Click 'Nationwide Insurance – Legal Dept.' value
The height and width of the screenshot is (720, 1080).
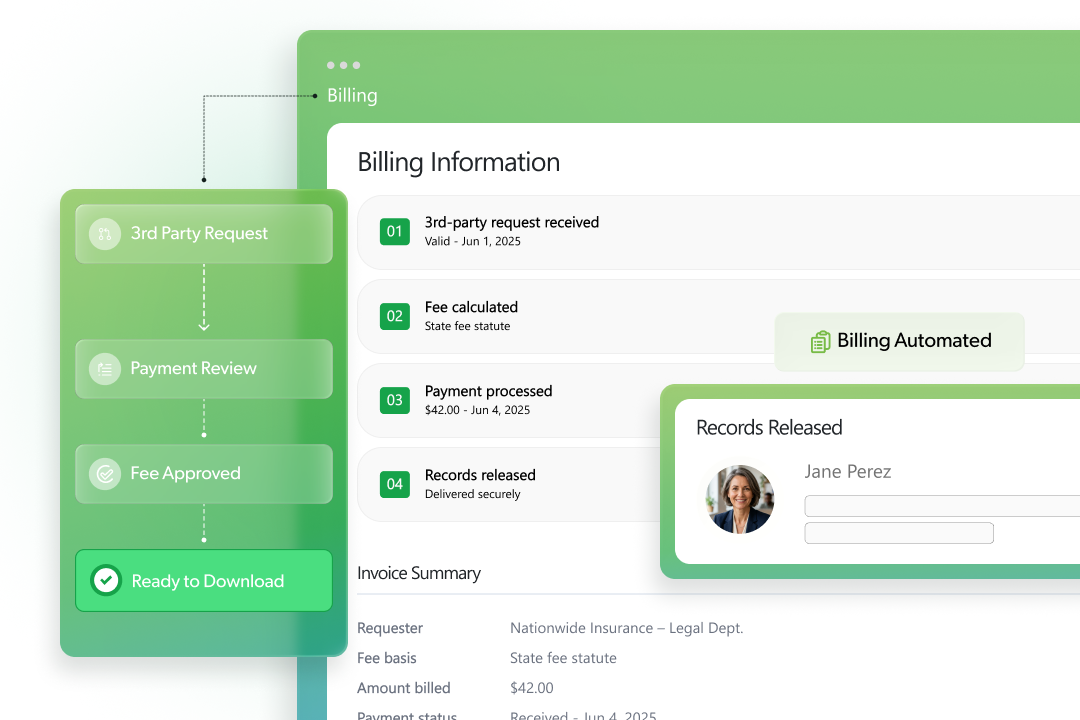click(627, 628)
